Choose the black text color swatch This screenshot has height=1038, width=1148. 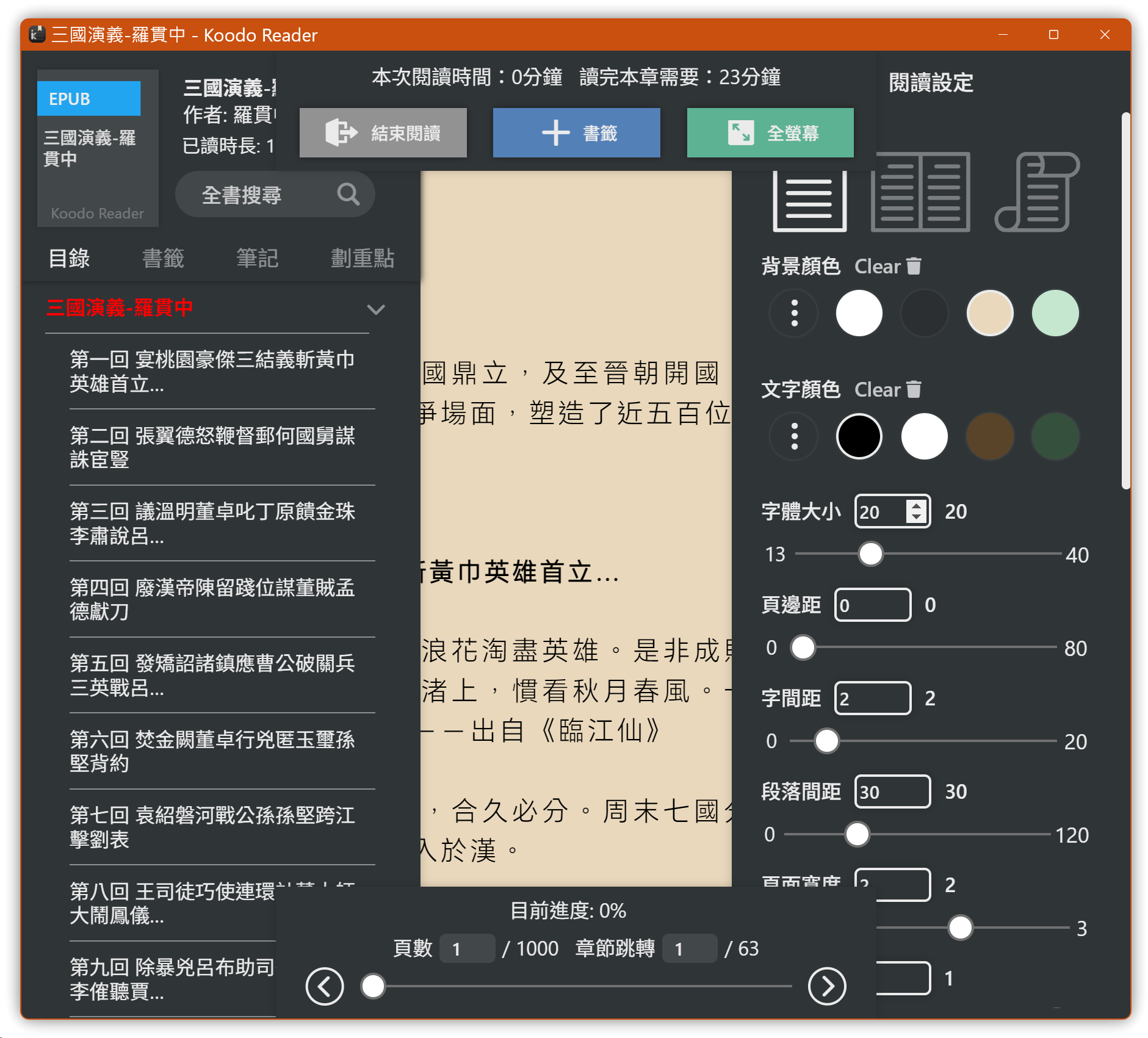859,436
